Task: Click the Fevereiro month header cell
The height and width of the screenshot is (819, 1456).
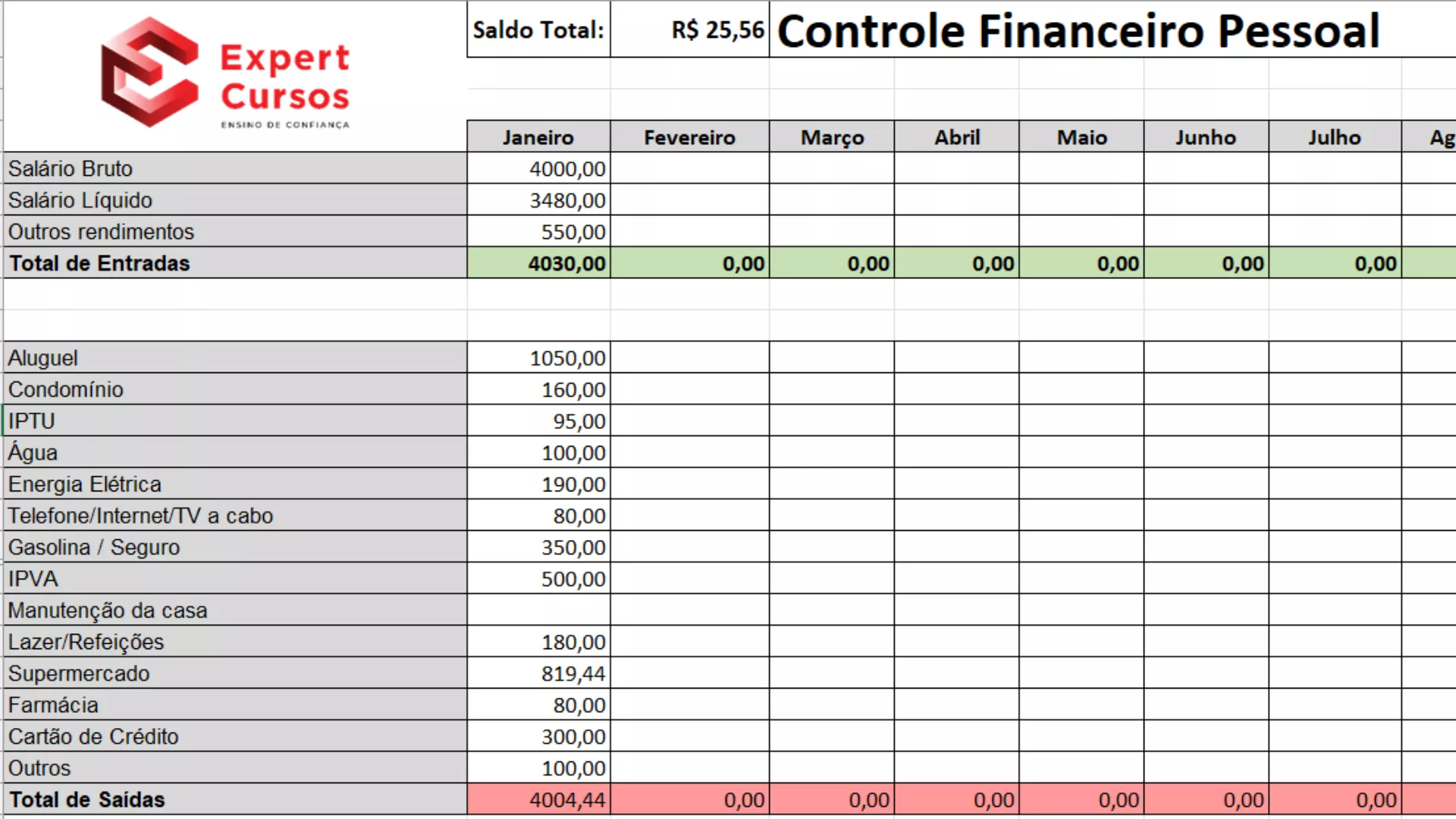Action: click(689, 137)
